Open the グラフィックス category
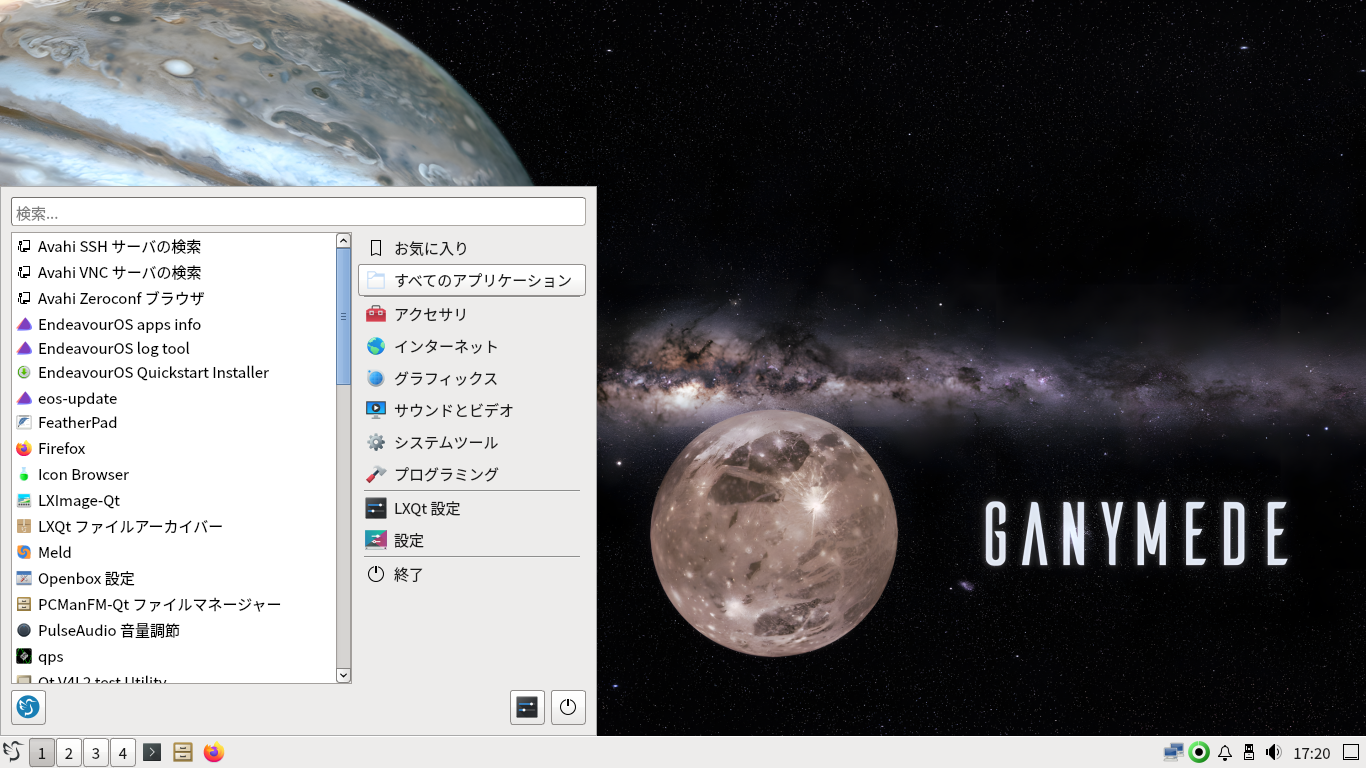 (x=472, y=378)
